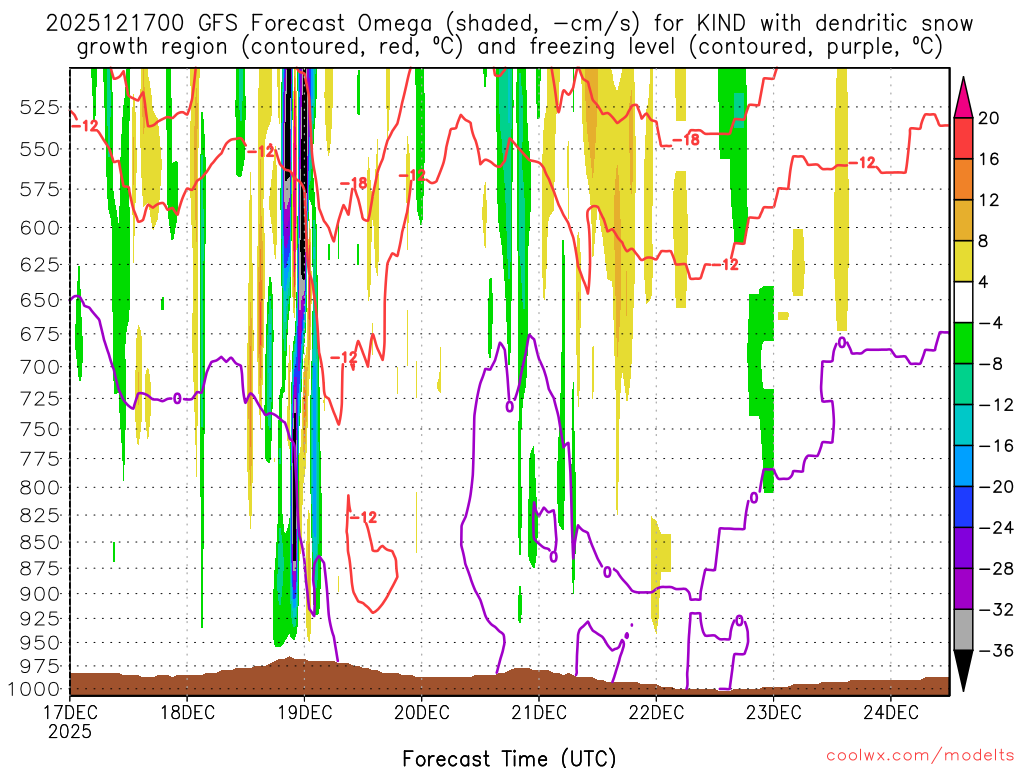This screenshot has width=1024, height=768.
Task: Click the pink upward arrow at colorbar top
Action: [x=963, y=97]
